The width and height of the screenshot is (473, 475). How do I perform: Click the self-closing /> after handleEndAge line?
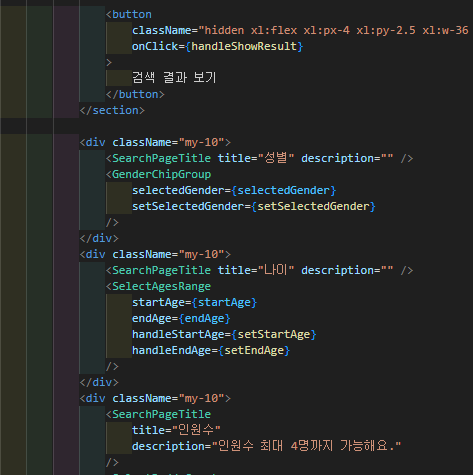pyautogui.click(x=112, y=366)
